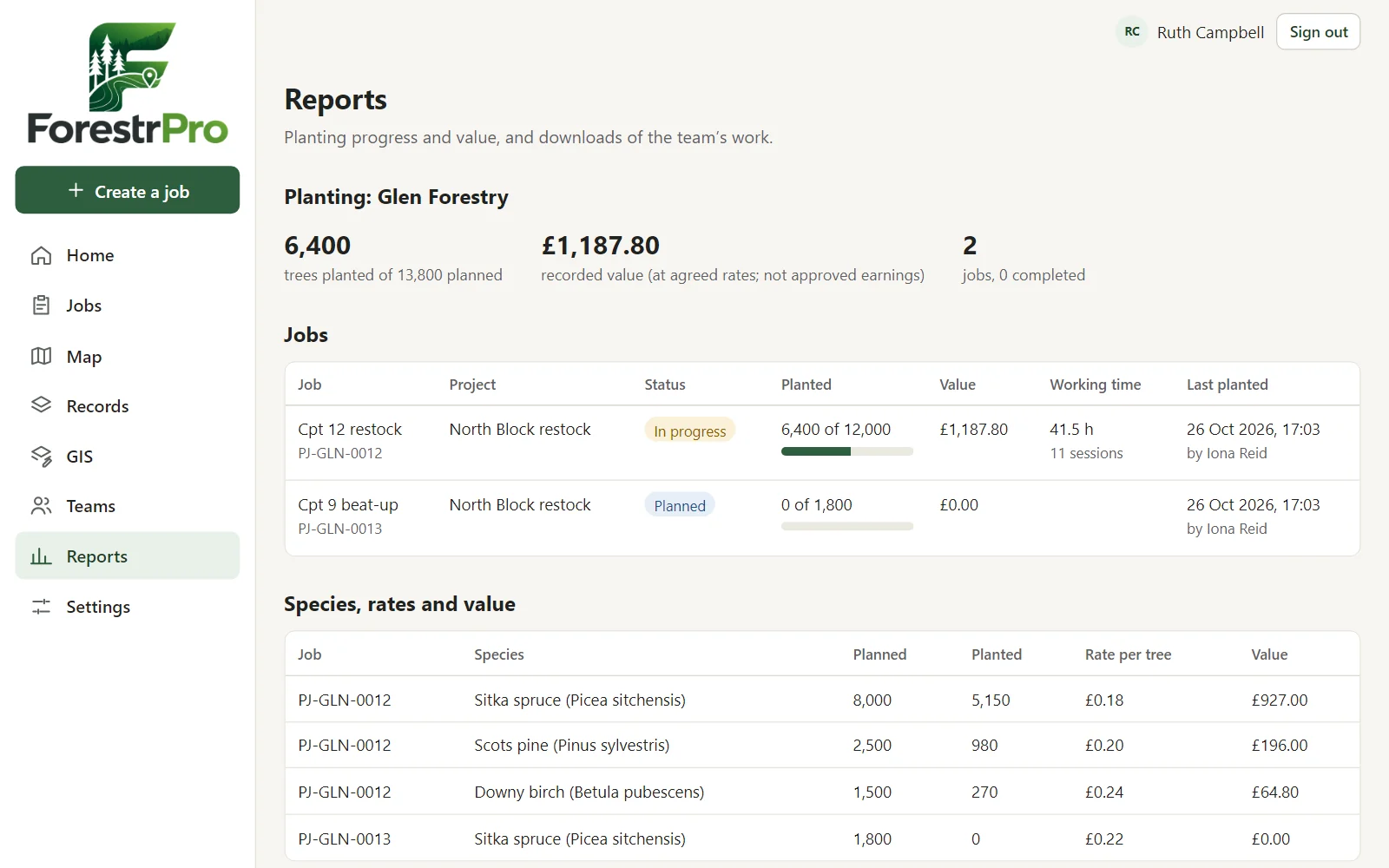Click the Records layers icon
The height and width of the screenshot is (868, 1389).
[x=41, y=405]
